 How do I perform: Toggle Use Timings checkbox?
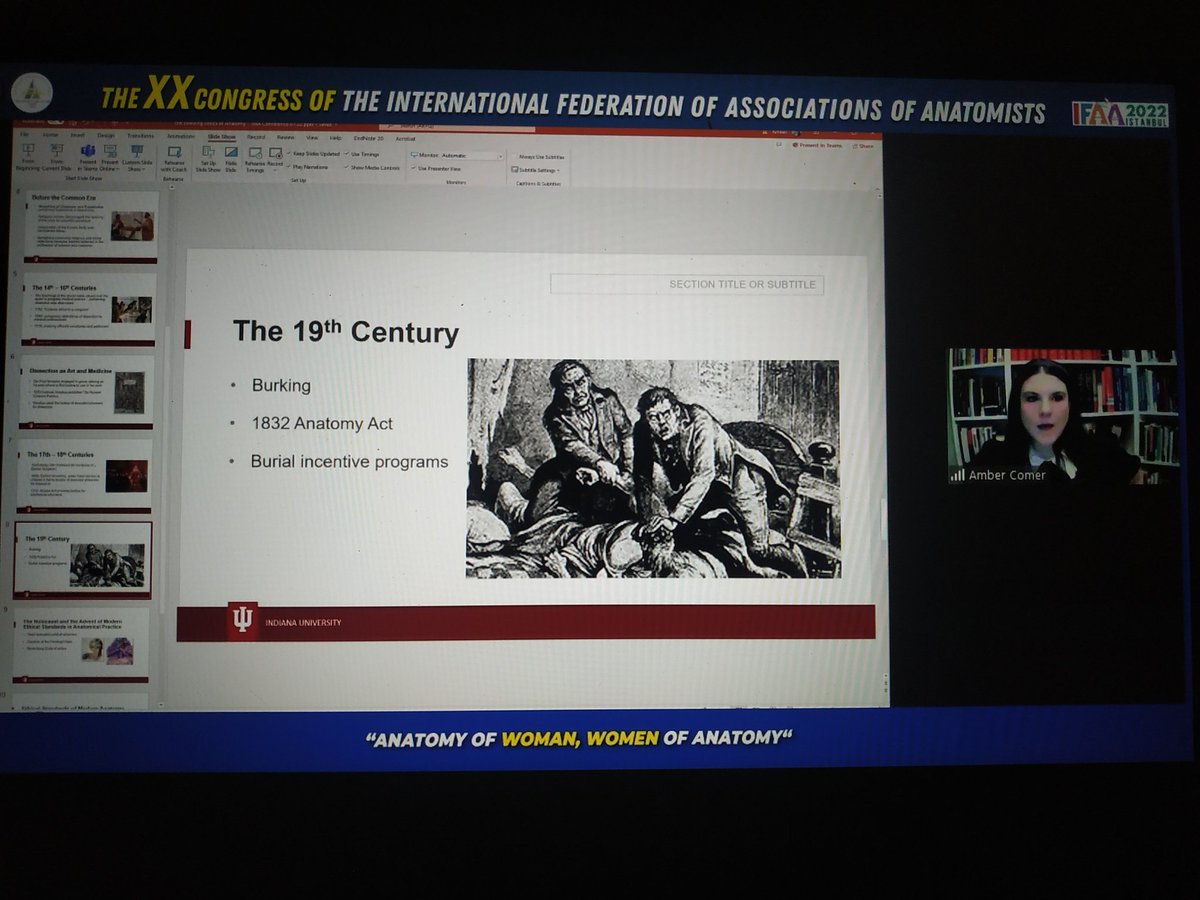click(x=361, y=154)
